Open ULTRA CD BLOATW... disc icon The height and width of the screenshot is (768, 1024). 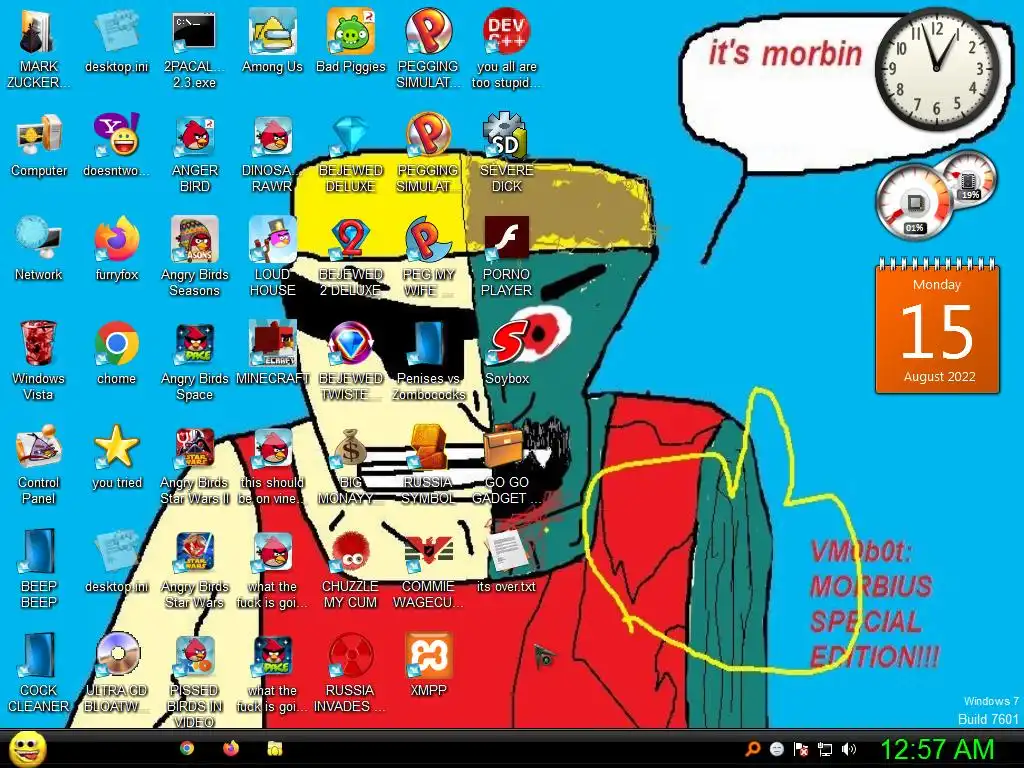pyautogui.click(x=118, y=654)
